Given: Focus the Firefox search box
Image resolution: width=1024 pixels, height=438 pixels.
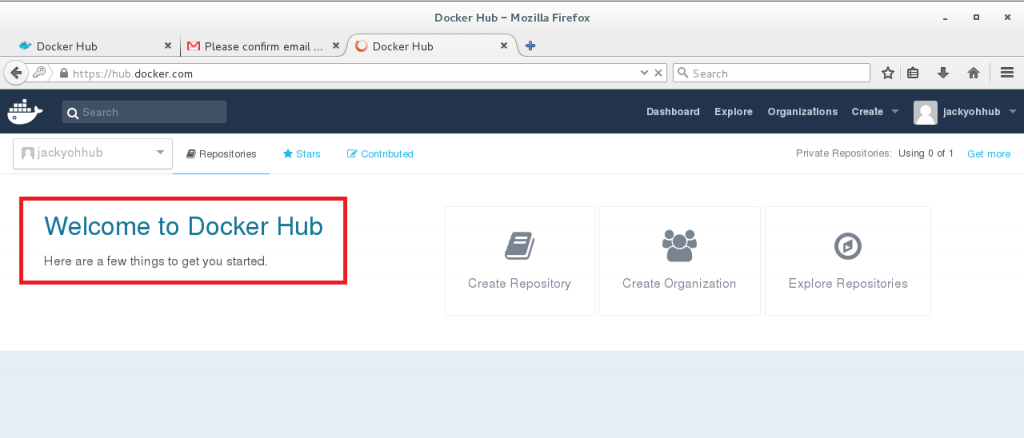Looking at the screenshot, I should 771,73.
